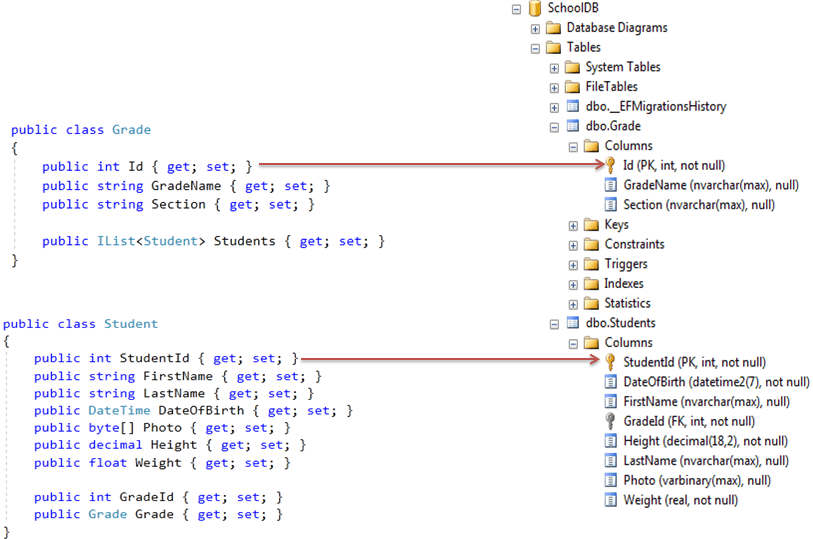Image resolution: width=813 pixels, height=539 pixels.
Task: Click the SchoolDB database cylinder icon
Action: click(x=535, y=8)
